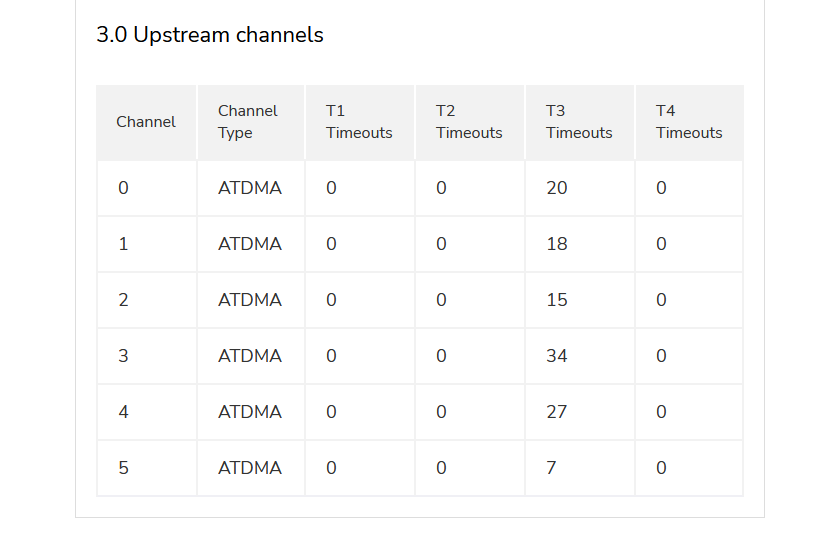825x560 pixels.
Task: Click the T3 Timeouts column header
Action: pyautogui.click(x=579, y=122)
